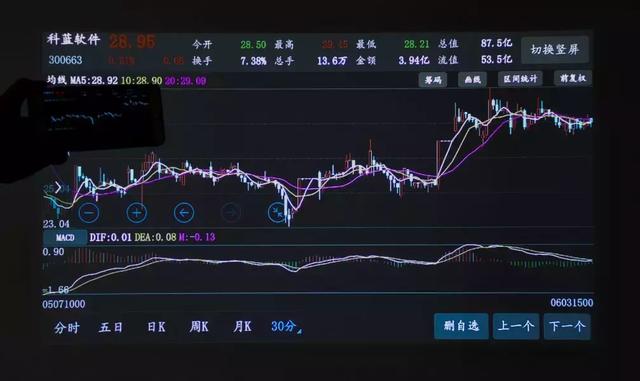Open the 筹码 chip distribution view
The width and height of the screenshot is (640, 381).
433,80
